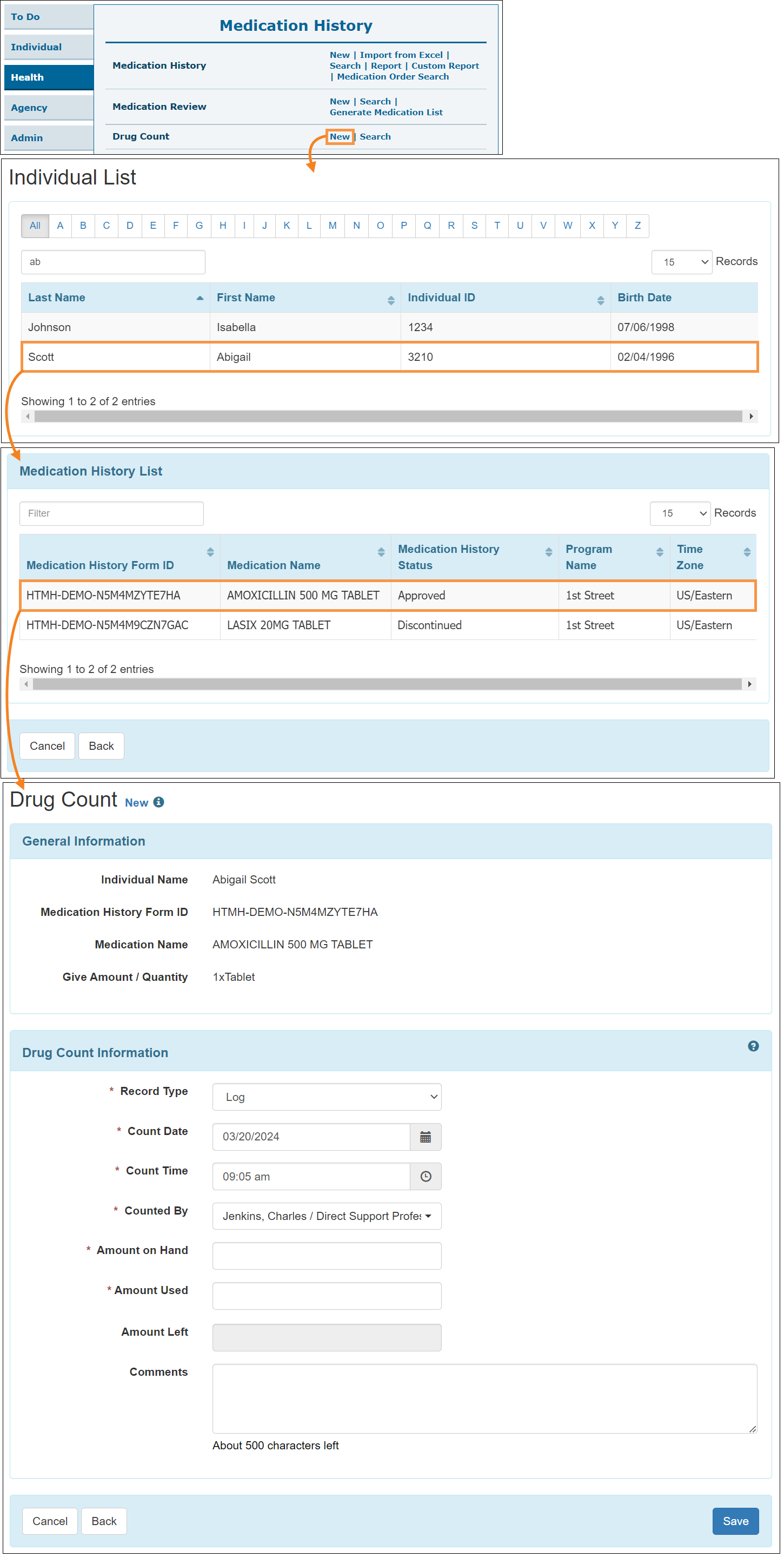Select the LASIX 20MG TABLET row
This screenshot has width=784, height=1557.
[388, 625]
